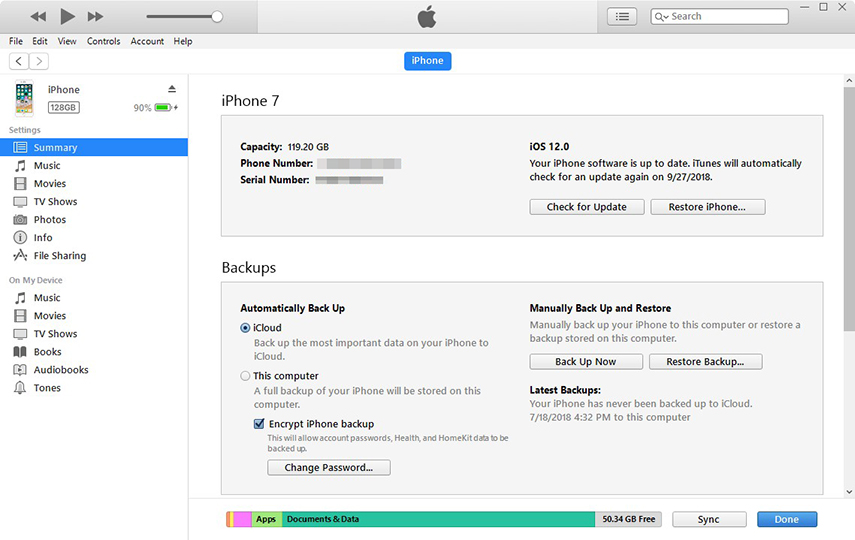Select Summary in Settings sidebar

[x=94, y=147]
